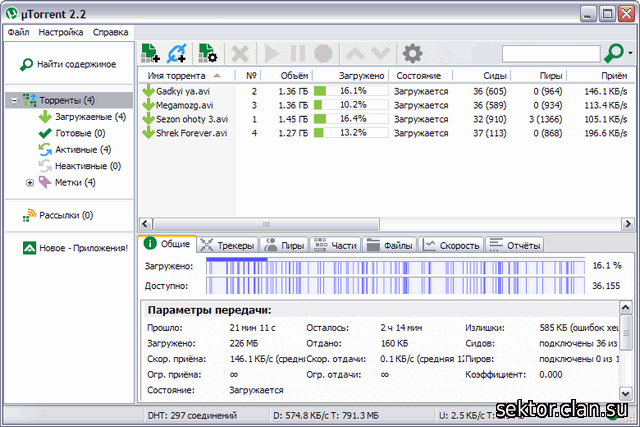The width and height of the screenshot is (640, 427).
Task: Switch to the Трекеры tab
Action: (x=227, y=245)
